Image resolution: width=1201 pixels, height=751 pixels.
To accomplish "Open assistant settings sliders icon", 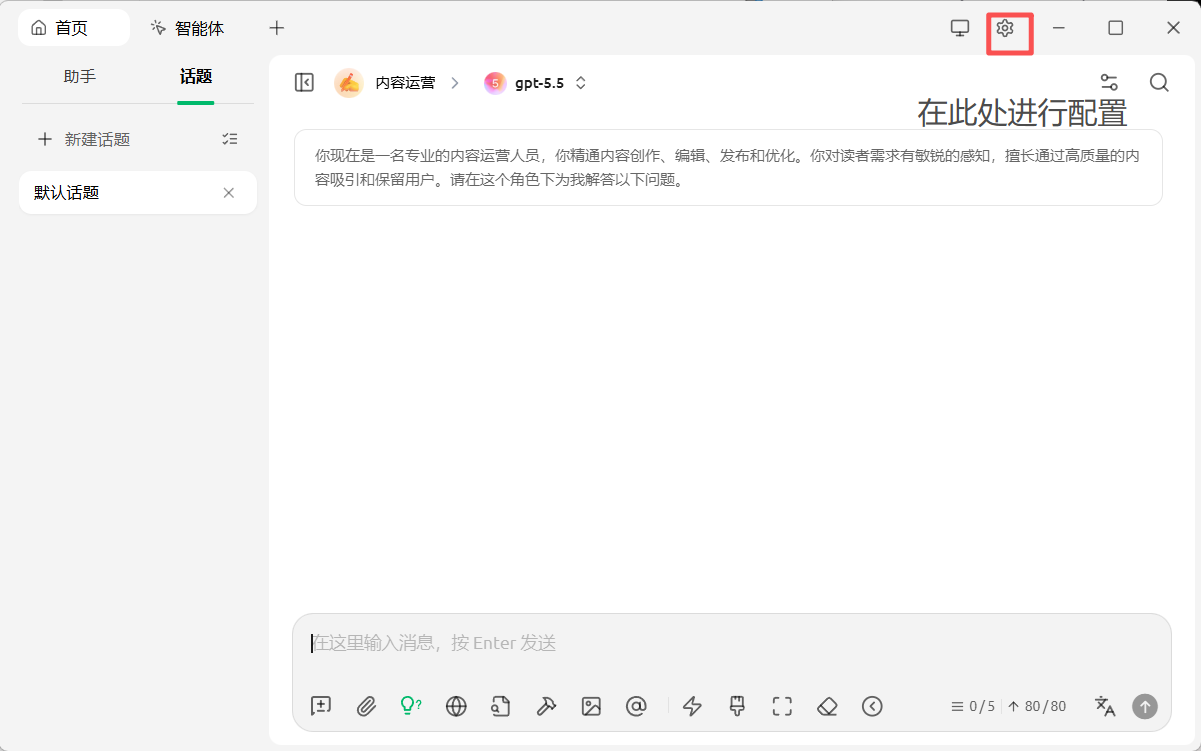I will click(x=1108, y=83).
